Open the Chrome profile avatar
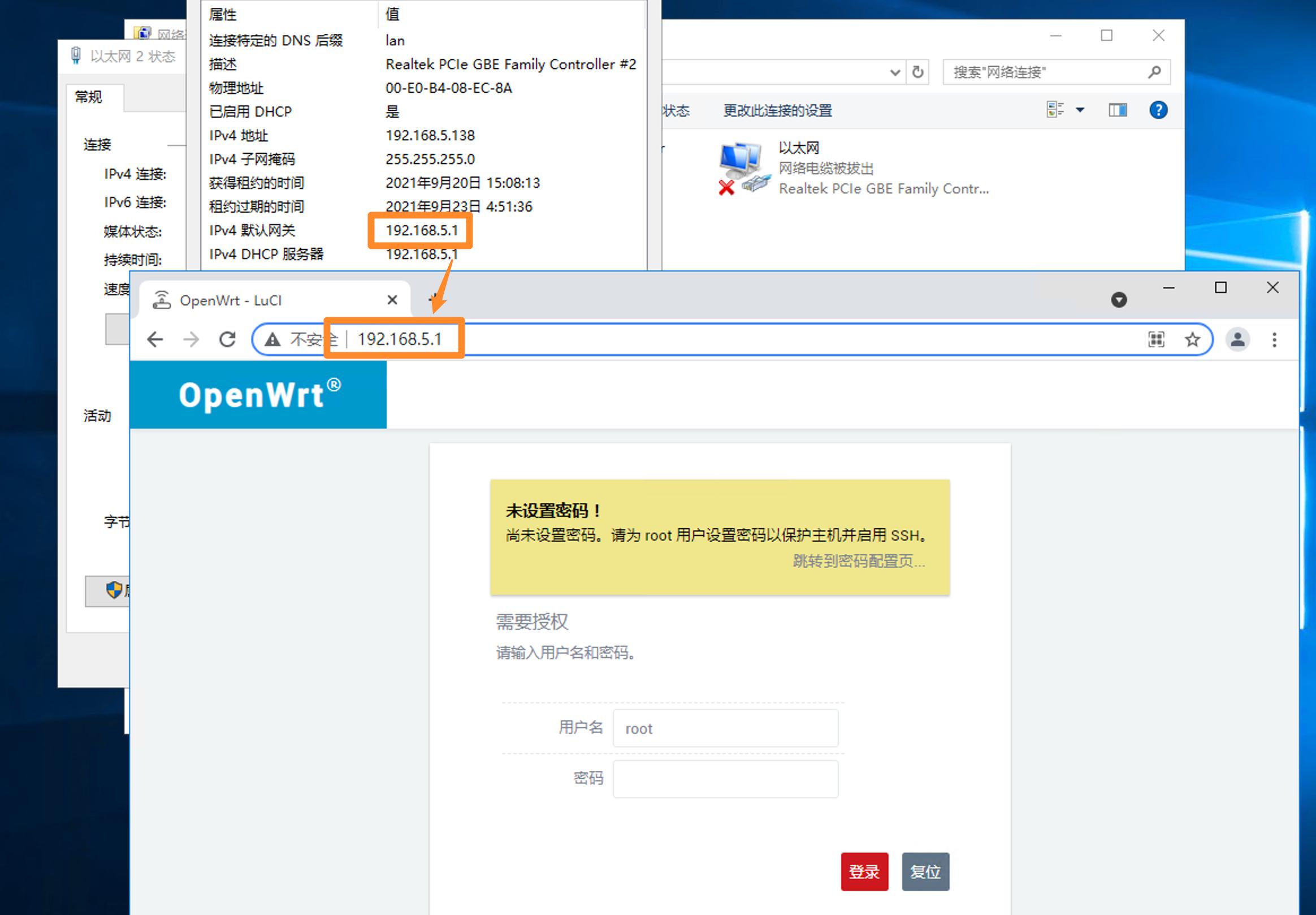This screenshot has width=1316, height=915. (x=1237, y=339)
